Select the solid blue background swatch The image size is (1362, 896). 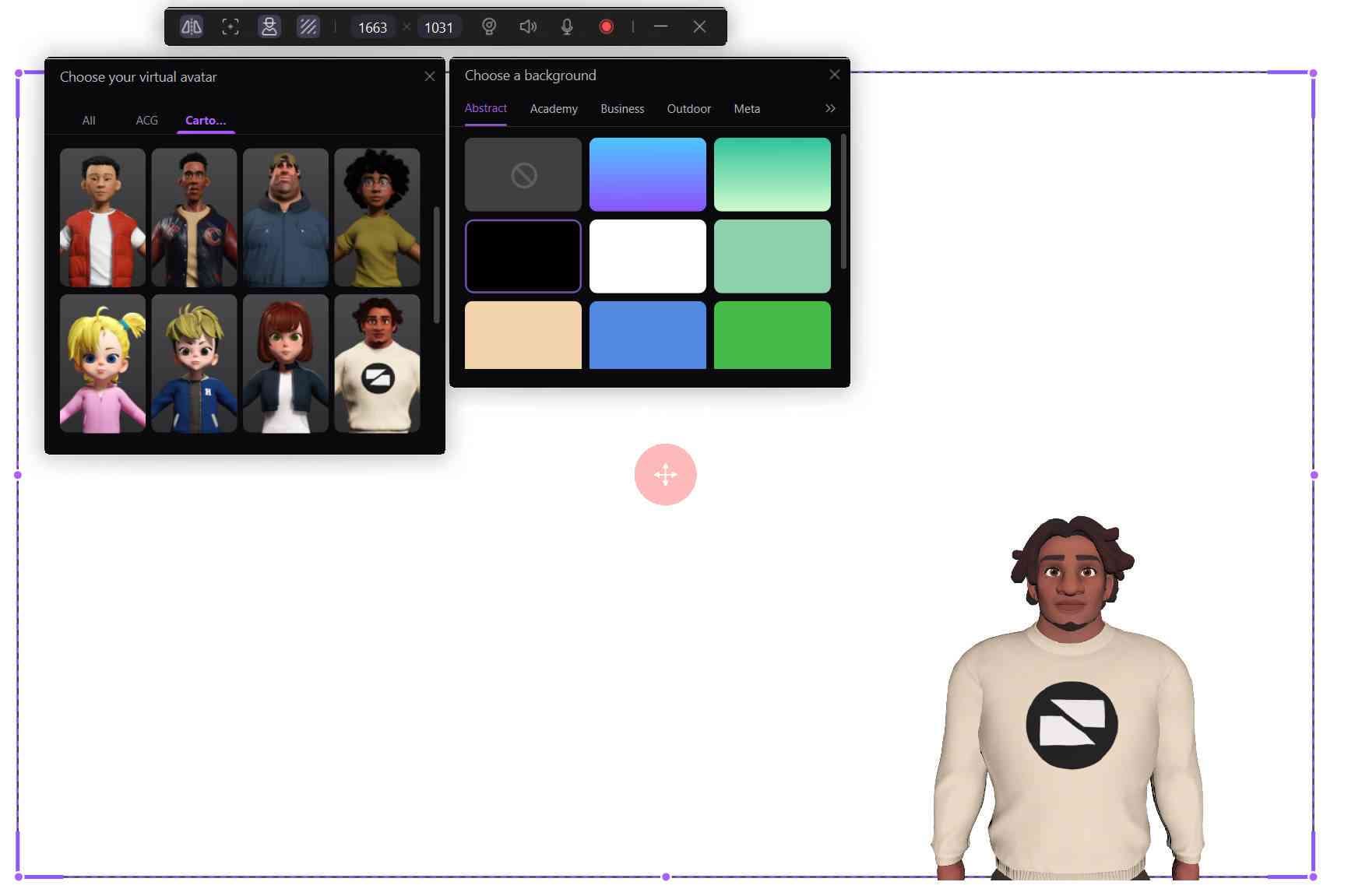[648, 336]
